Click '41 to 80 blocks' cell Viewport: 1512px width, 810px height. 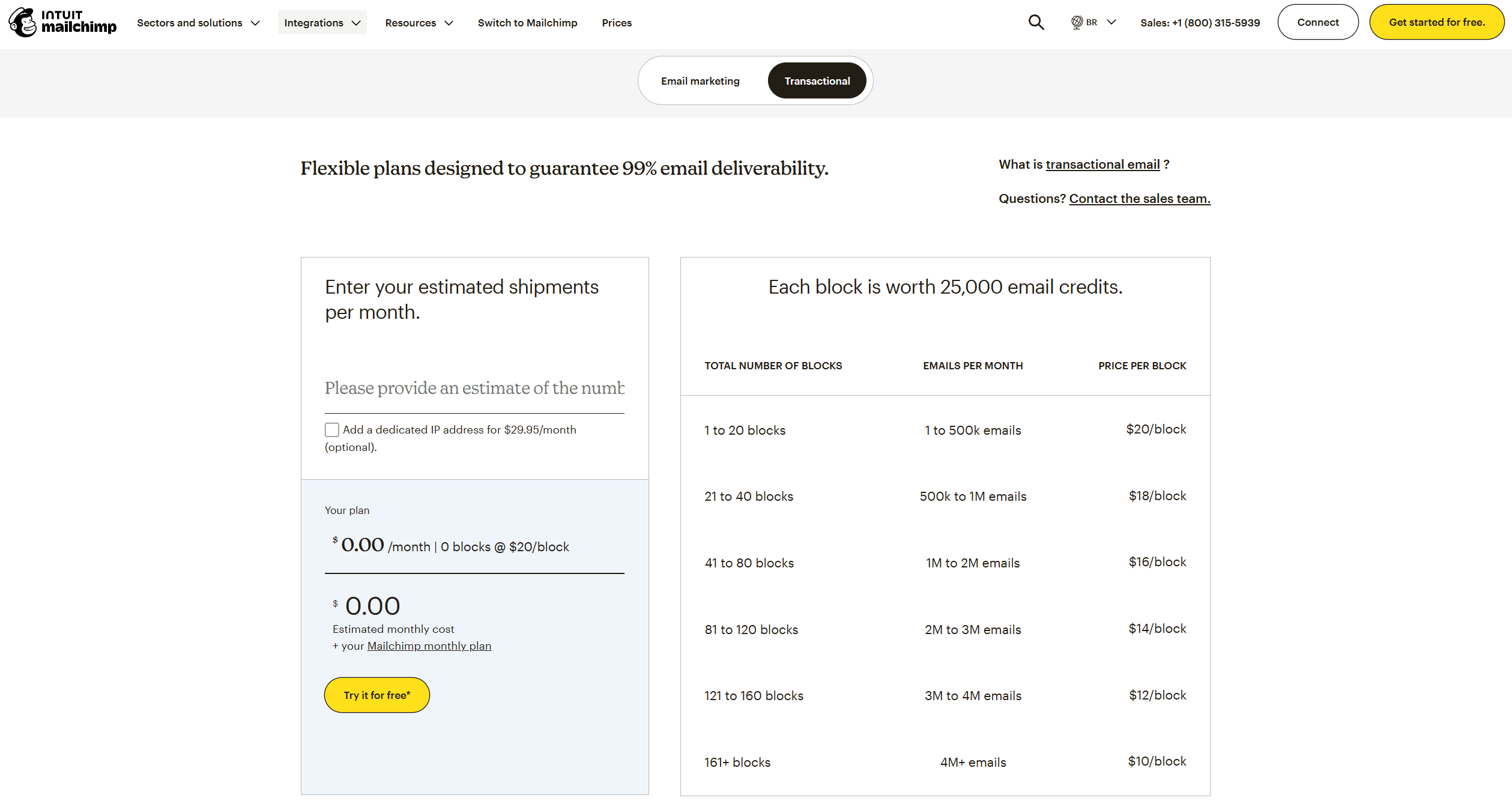pyautogui.click(x=749, y=563)
